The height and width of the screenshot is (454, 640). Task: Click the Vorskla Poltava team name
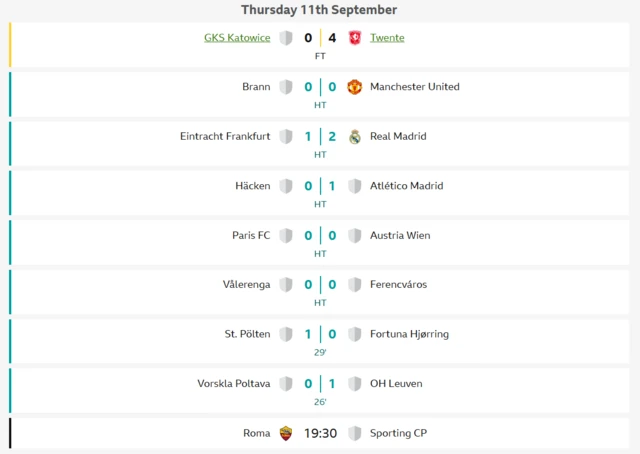click(235, 384)
